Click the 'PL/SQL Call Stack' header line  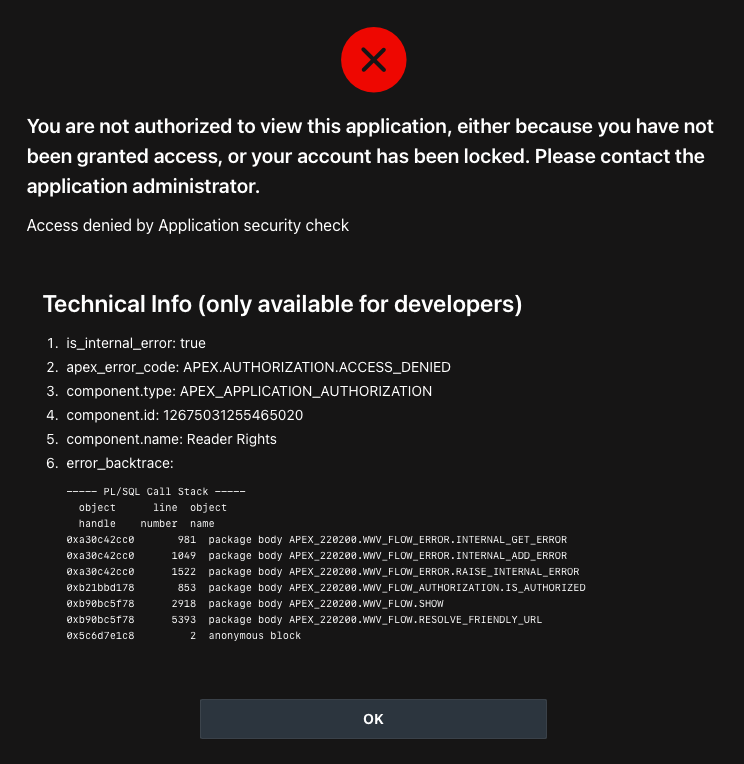(156, 492)
